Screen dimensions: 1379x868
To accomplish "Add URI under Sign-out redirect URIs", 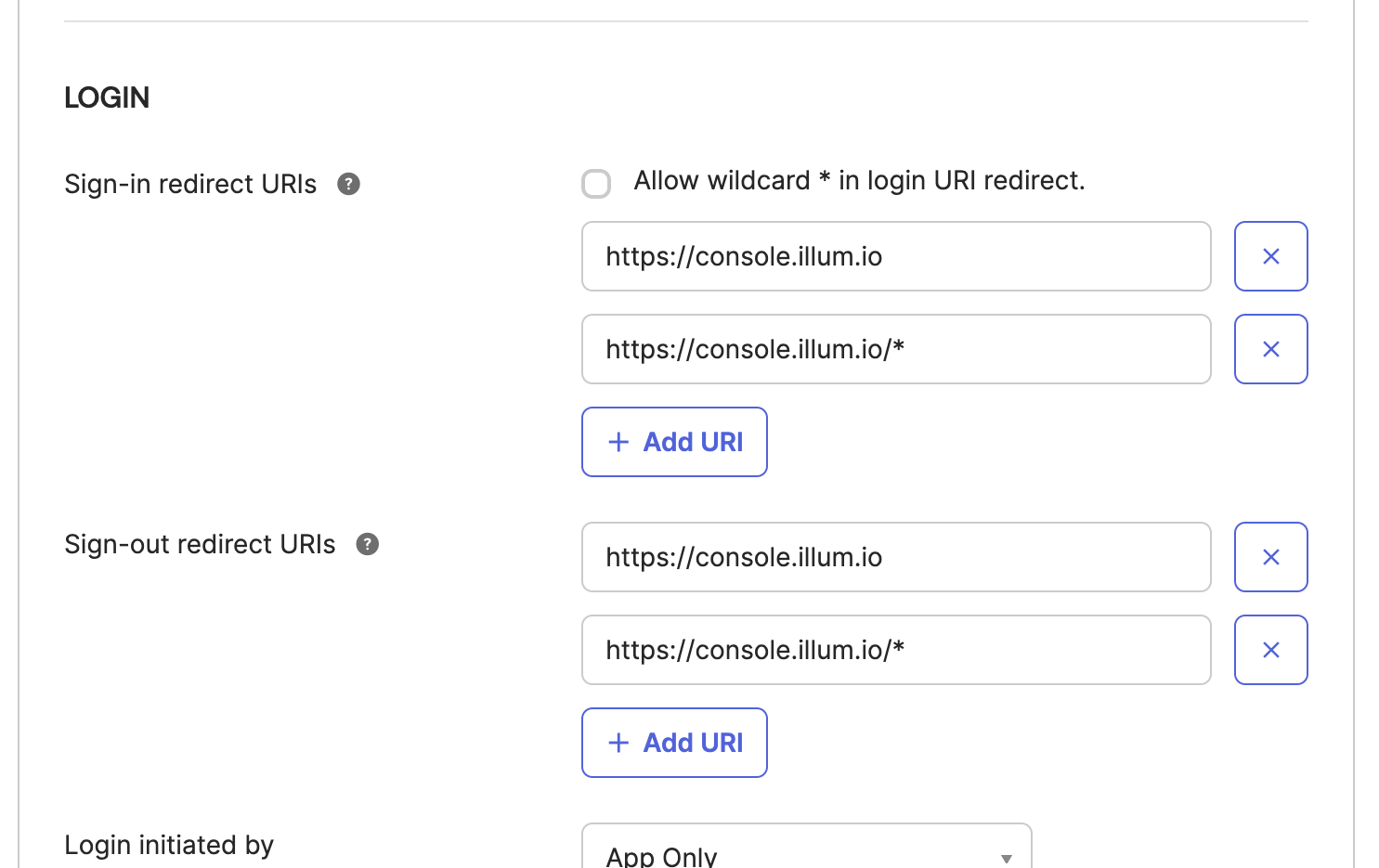I will pyautogui.click(x=674, y=743).
